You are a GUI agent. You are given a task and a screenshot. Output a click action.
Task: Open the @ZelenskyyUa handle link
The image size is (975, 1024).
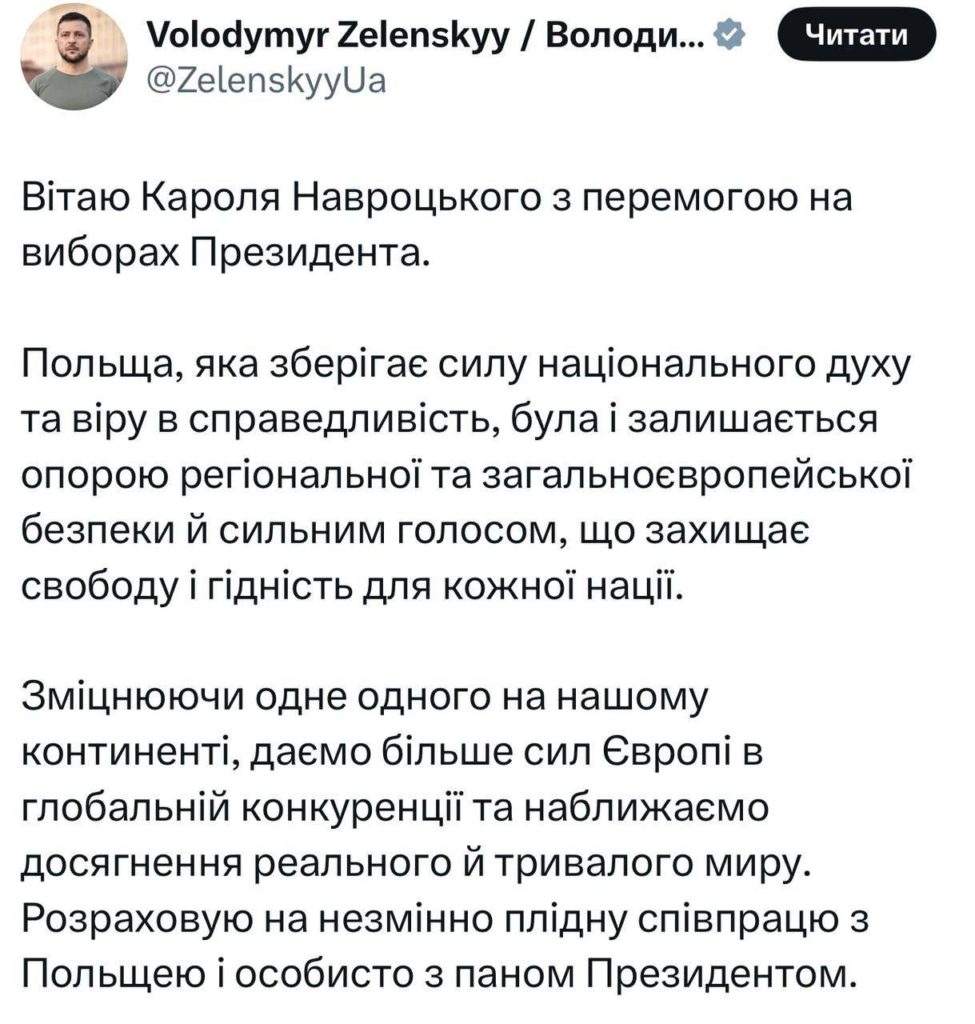[x=264, y=81]
